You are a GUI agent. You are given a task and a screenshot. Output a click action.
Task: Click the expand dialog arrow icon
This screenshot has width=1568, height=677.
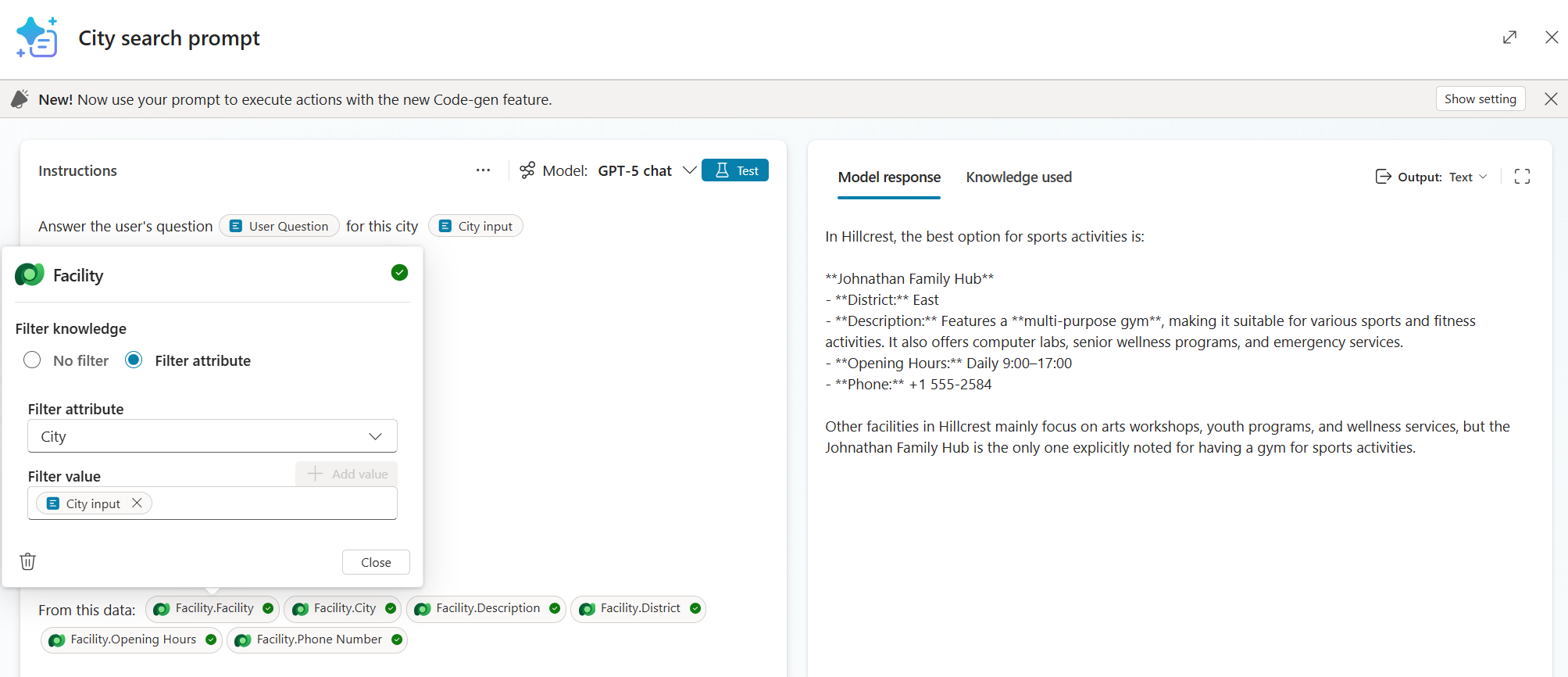tap(1509, 38)
